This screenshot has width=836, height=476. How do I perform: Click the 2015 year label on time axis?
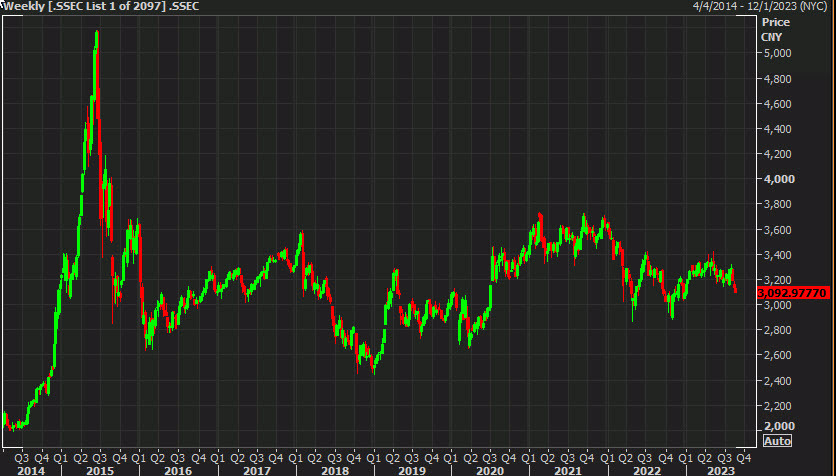[100, 471]
